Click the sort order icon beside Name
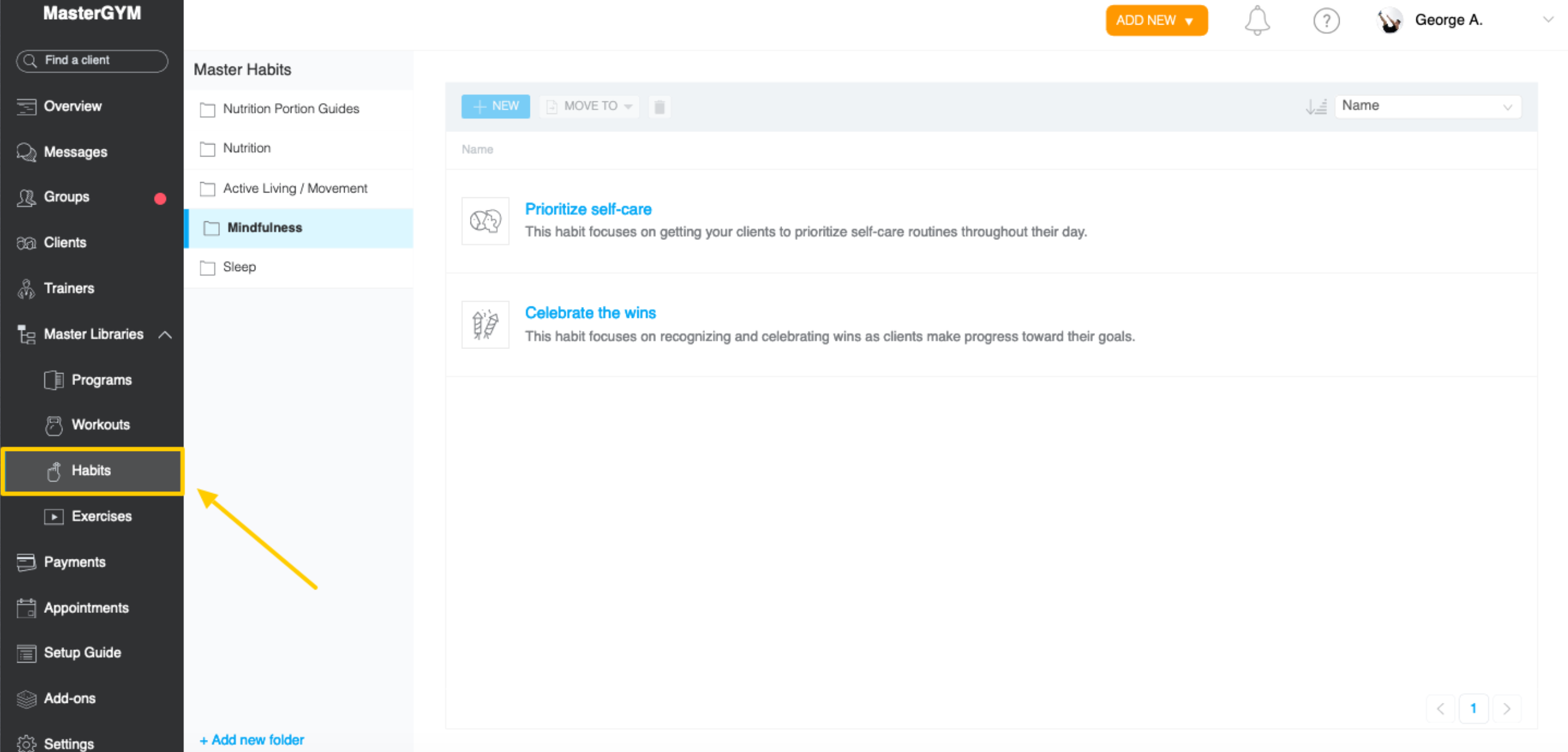 [1316, 107]
